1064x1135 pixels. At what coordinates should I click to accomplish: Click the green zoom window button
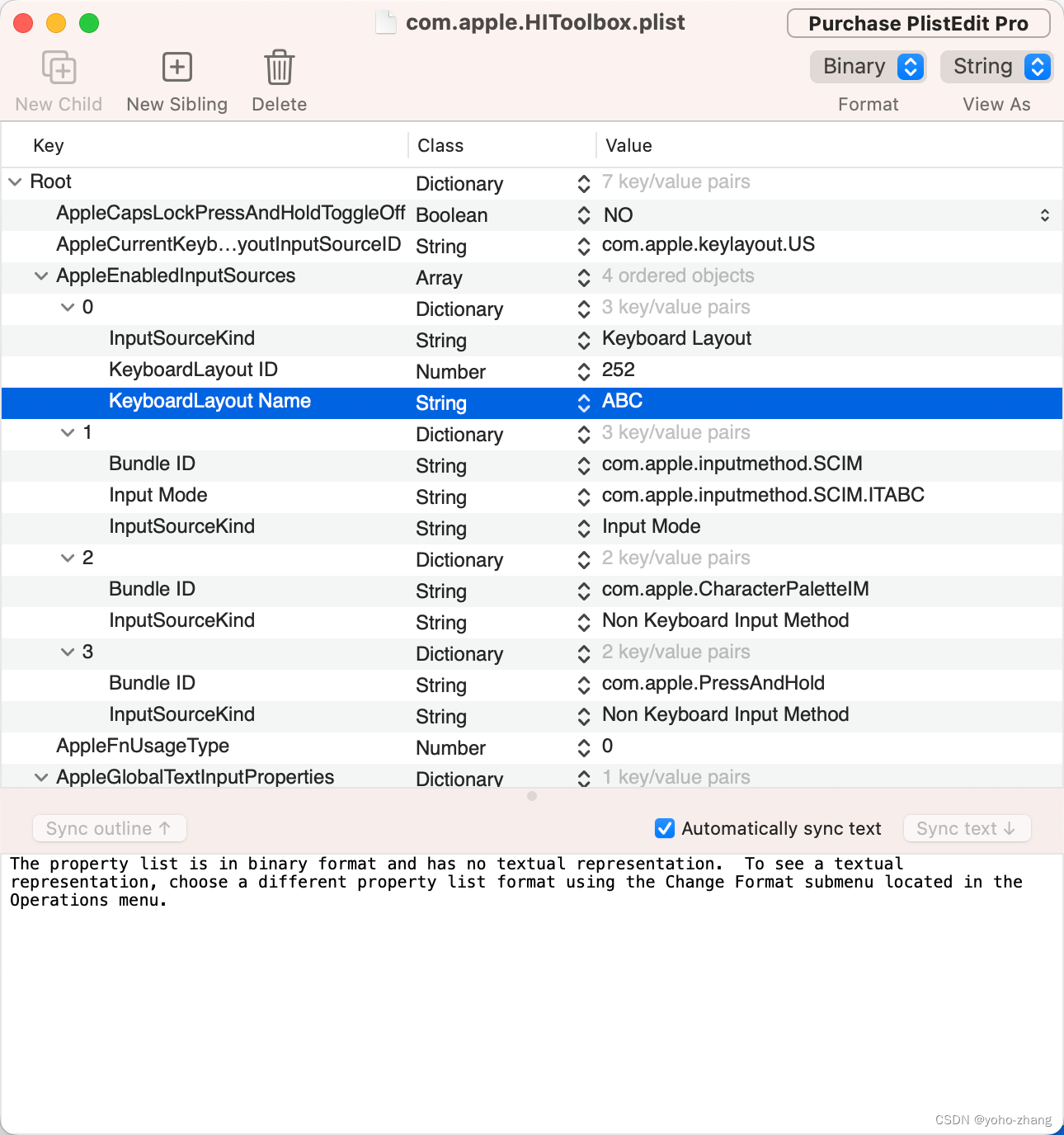pyautogui.click(x=89, y=23)
